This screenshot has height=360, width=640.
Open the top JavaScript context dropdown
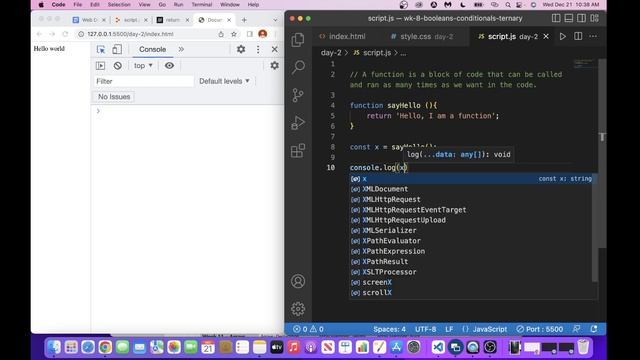(x=143, y=66)
